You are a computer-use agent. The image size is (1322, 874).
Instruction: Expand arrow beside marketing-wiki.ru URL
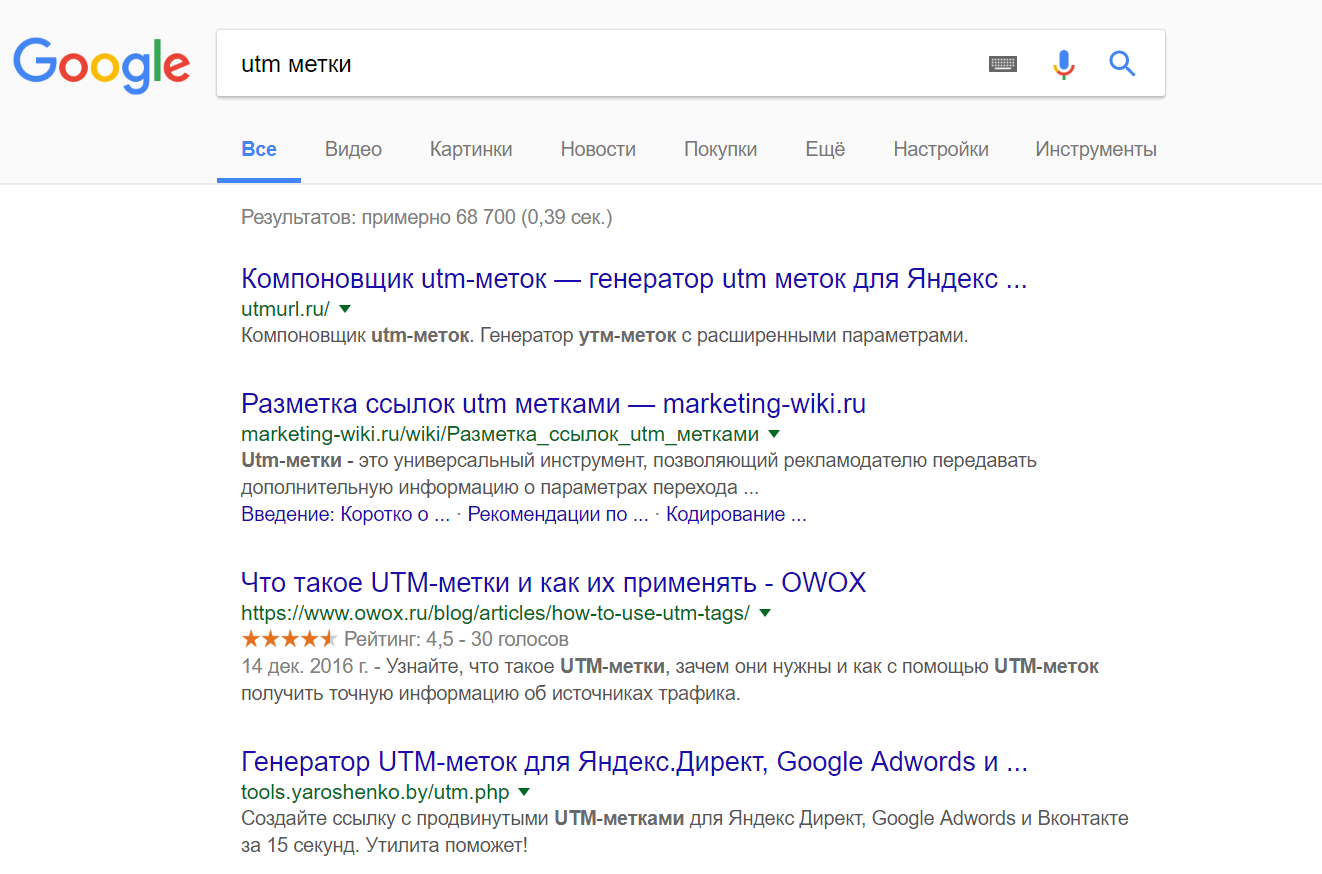pyautogui.click(x=773, y=434)
